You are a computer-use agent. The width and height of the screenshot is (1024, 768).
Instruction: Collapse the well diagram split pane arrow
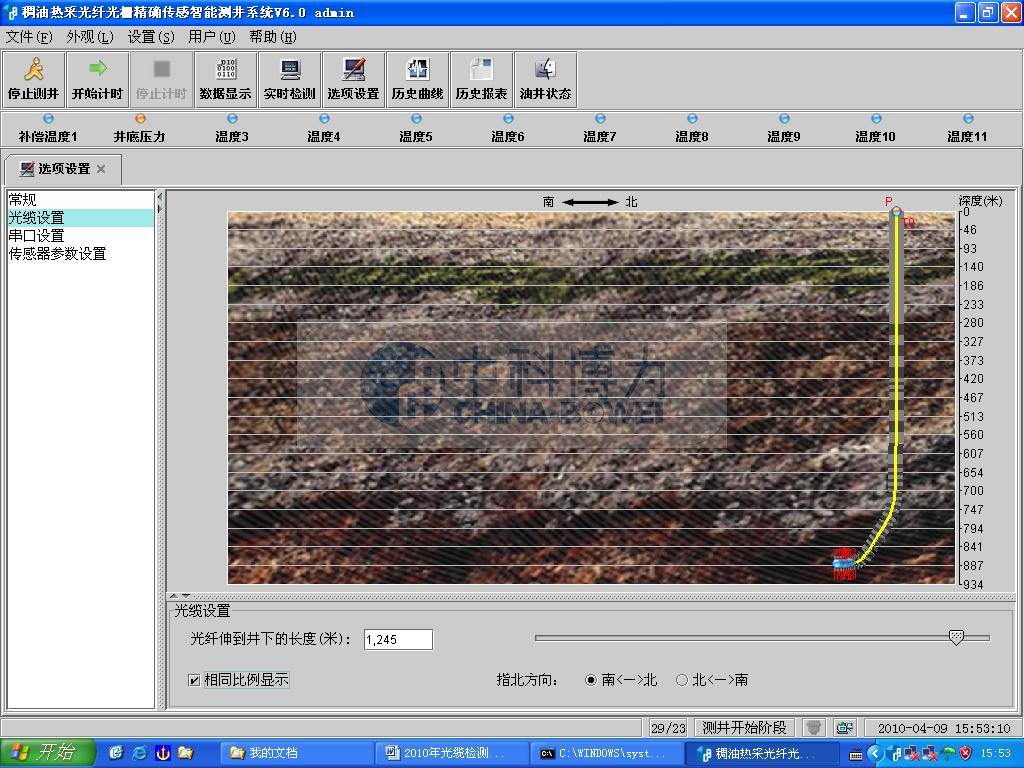(174, 596)
